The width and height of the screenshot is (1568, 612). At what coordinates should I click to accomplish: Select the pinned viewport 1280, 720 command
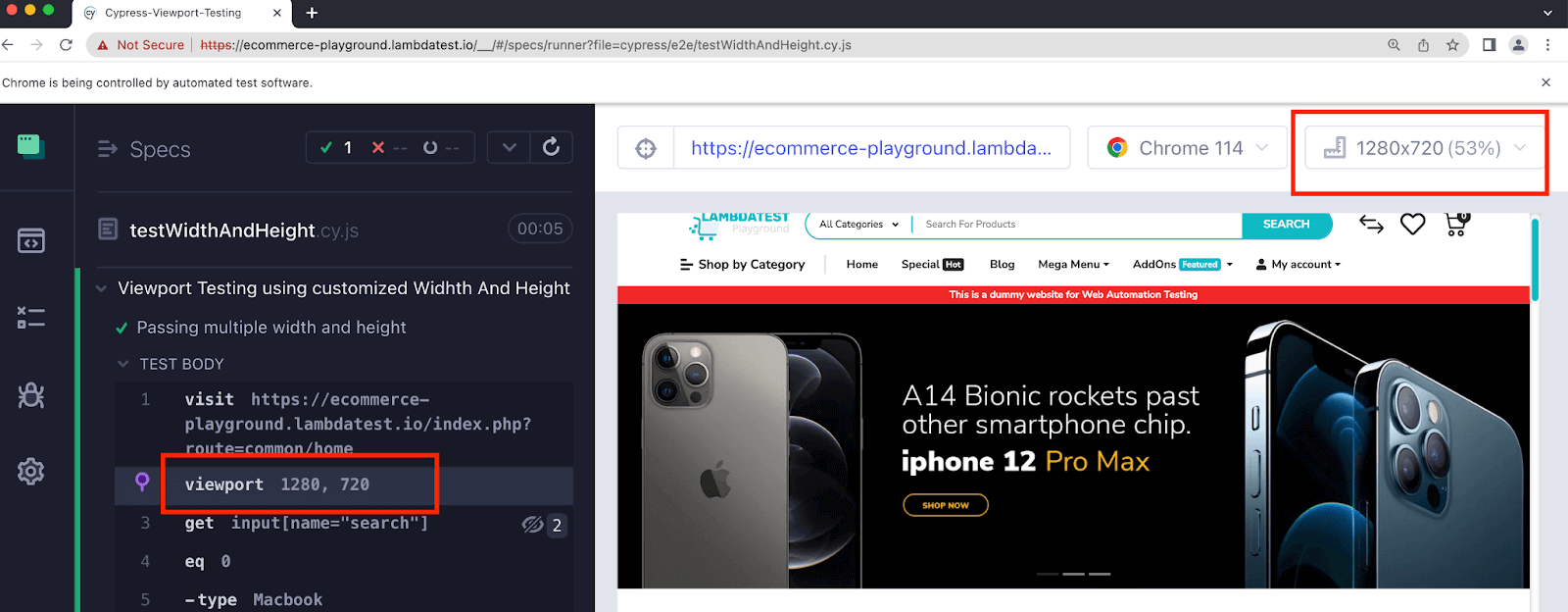click(x=344, y=484)
